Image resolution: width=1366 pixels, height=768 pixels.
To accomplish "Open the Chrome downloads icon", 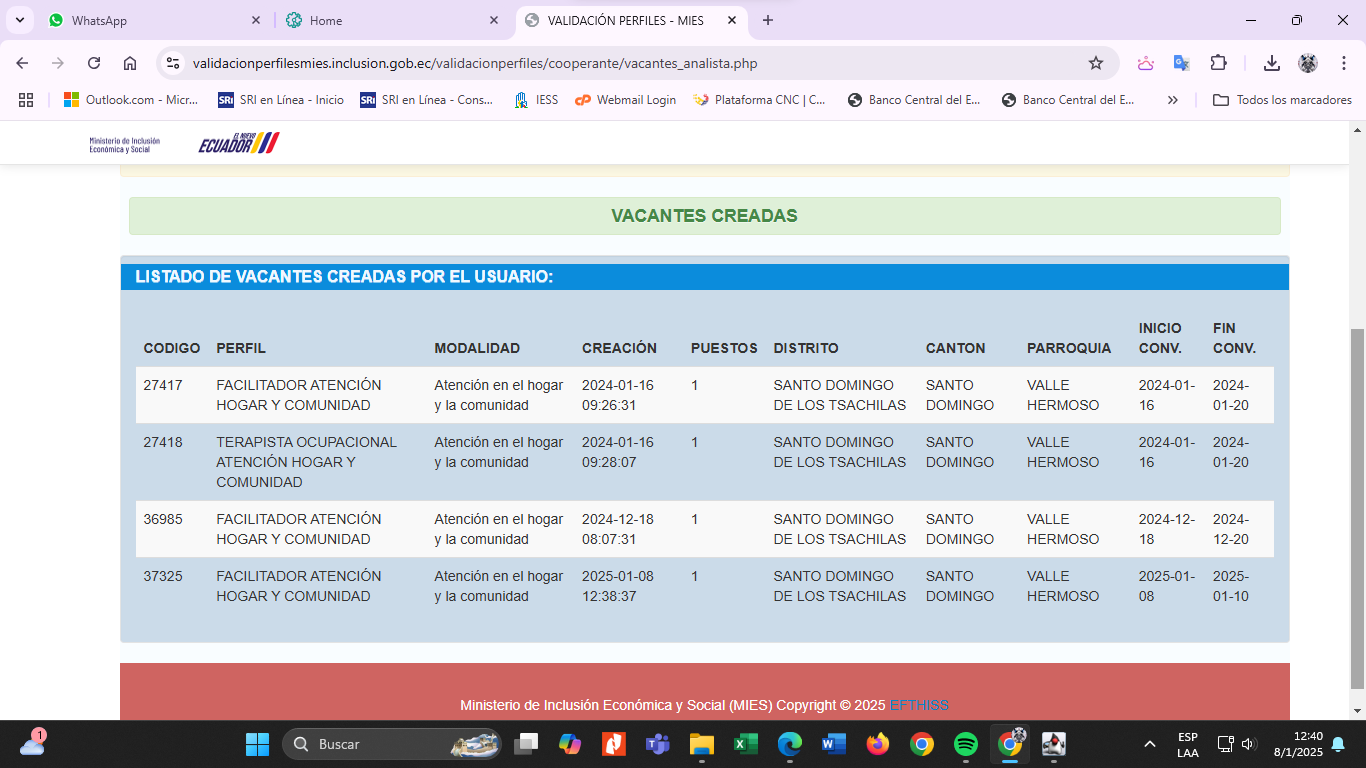I will [x=1271, y=63].
